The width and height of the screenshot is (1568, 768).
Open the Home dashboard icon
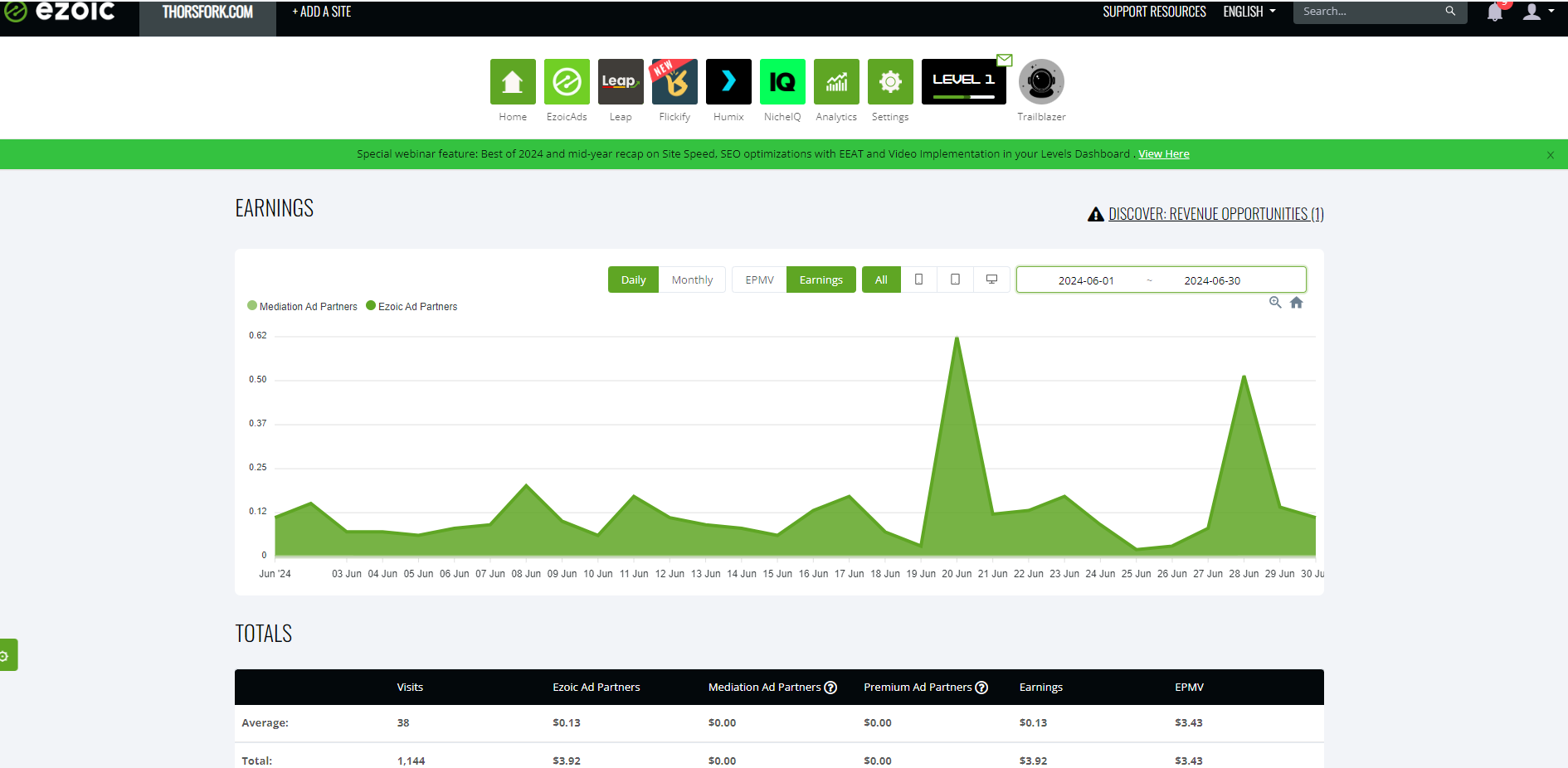tap(513, 81)
